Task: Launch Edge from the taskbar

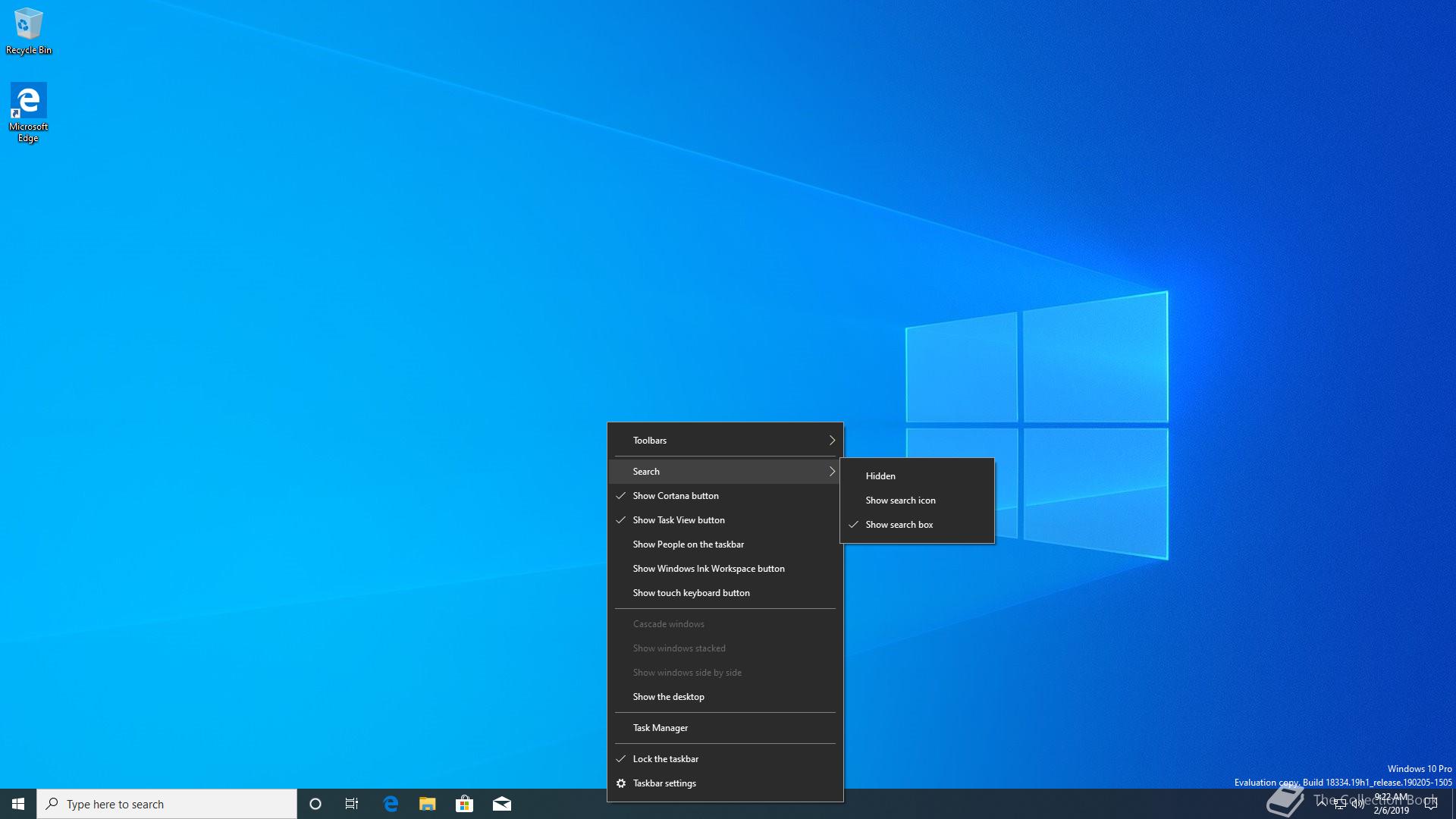Action: 391,804
